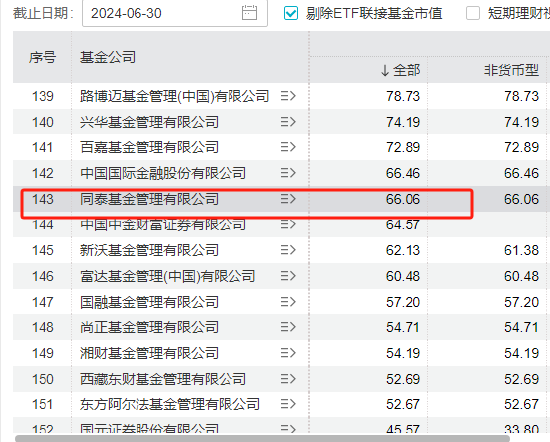Click the 非货币型 value 61.38
Viewport: 550px width, 442px height.
(521, 250)
